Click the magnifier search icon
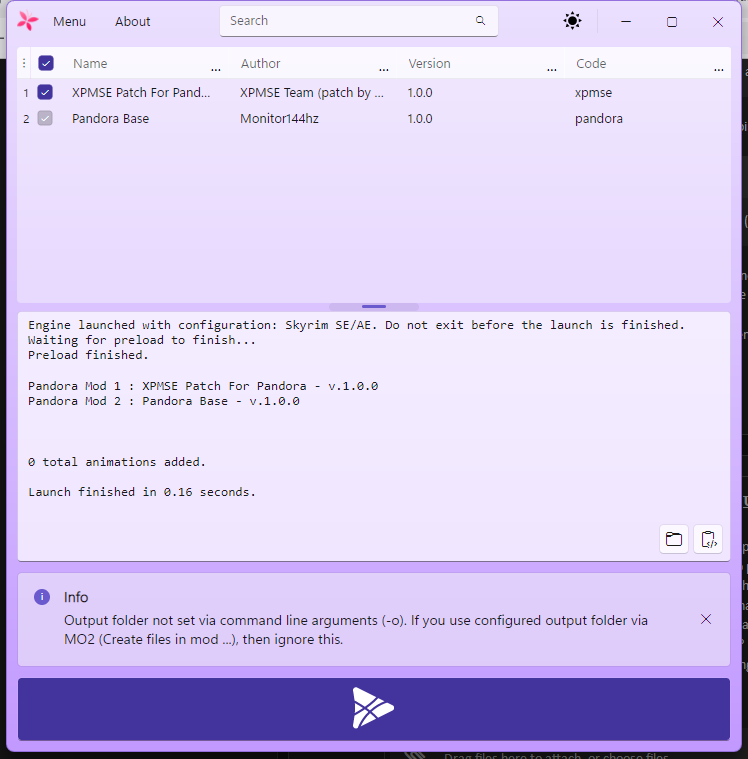This screenshot has height=759, width=748. point(480,20)
